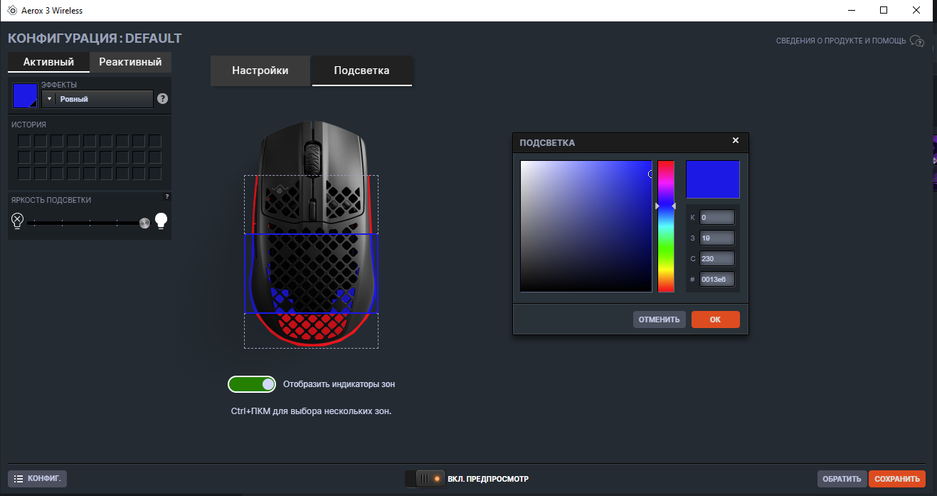Select the bottom red lighting zone on mouse
The image size is (937, 496).
point(311,330)
